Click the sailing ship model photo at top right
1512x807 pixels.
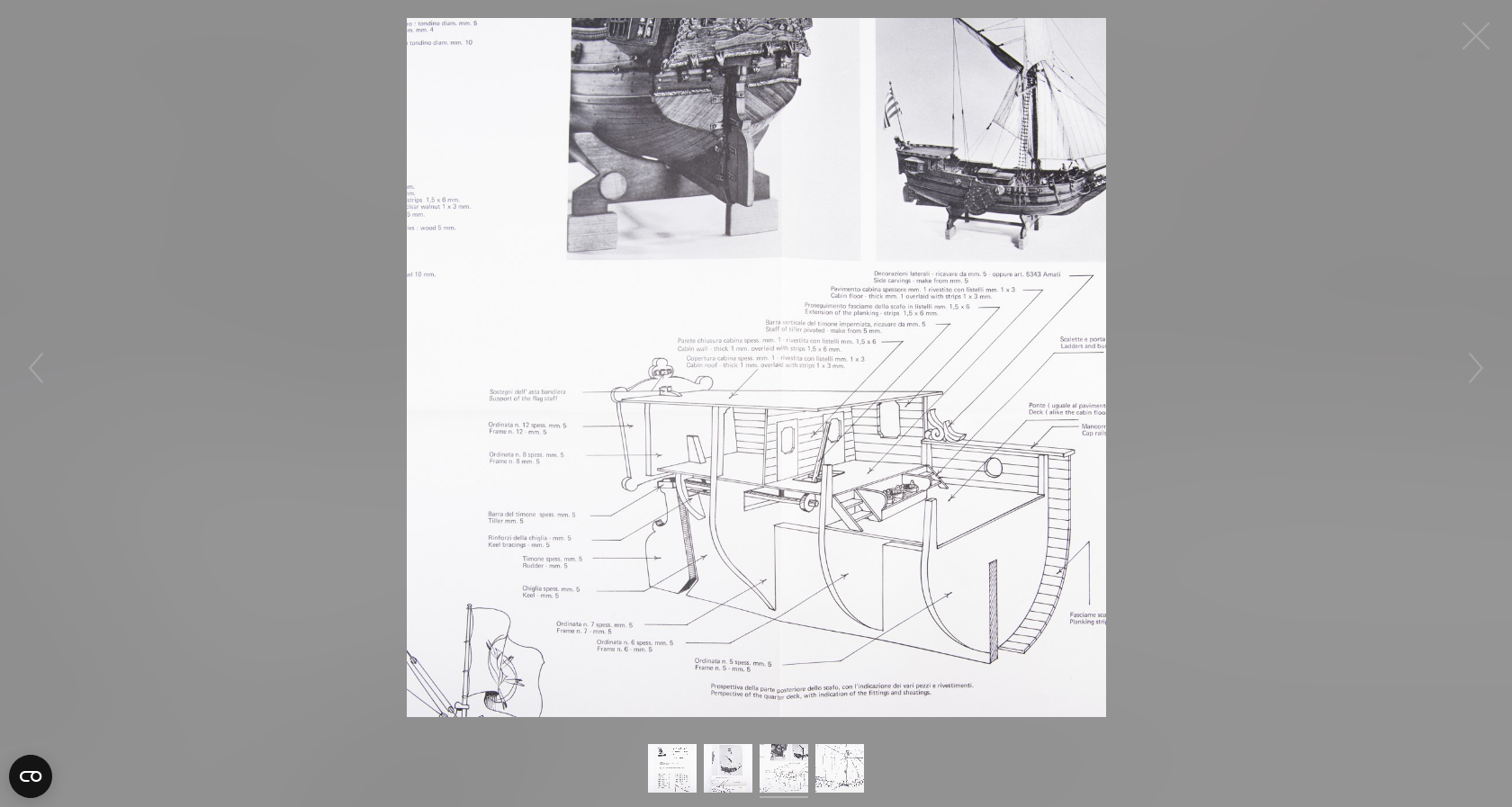[x=990, y=135]
